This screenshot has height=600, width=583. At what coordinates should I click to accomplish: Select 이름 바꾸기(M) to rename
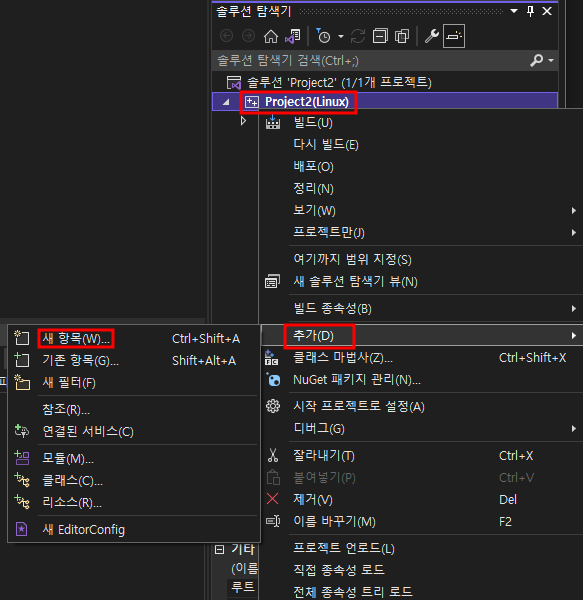click(421, 521)
